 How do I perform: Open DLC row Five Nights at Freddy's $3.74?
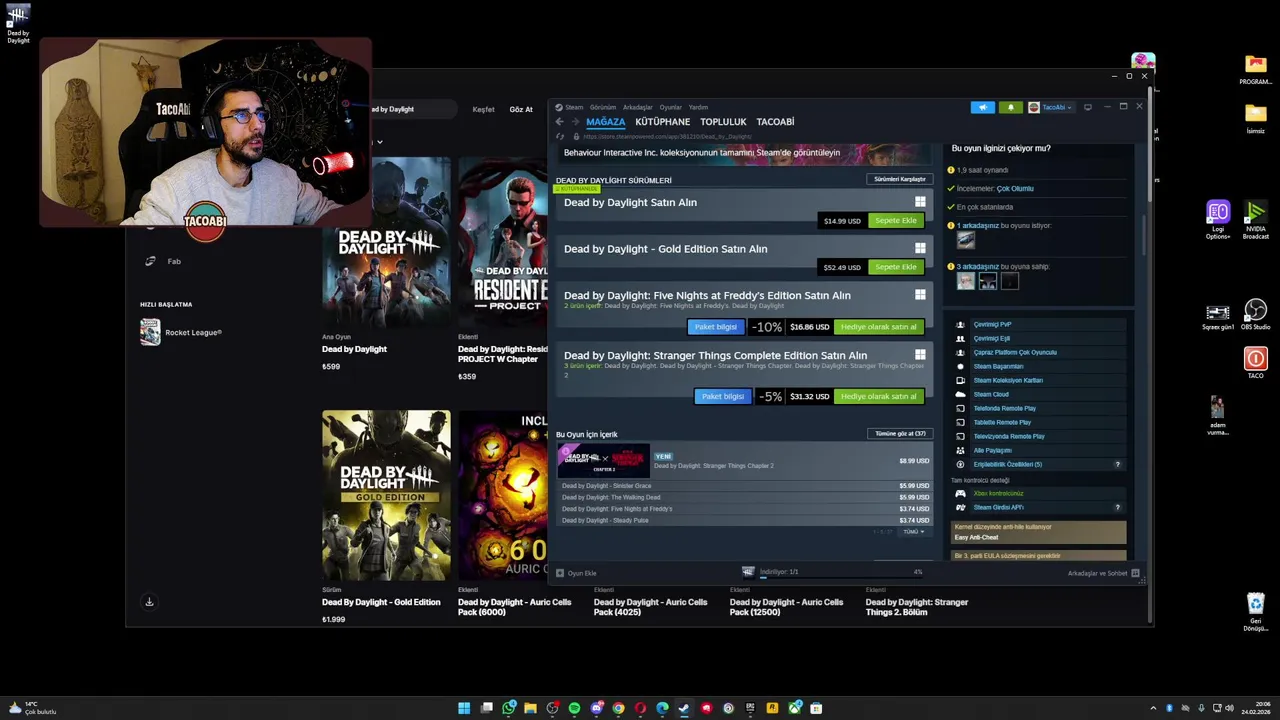[x=745, y=509]
